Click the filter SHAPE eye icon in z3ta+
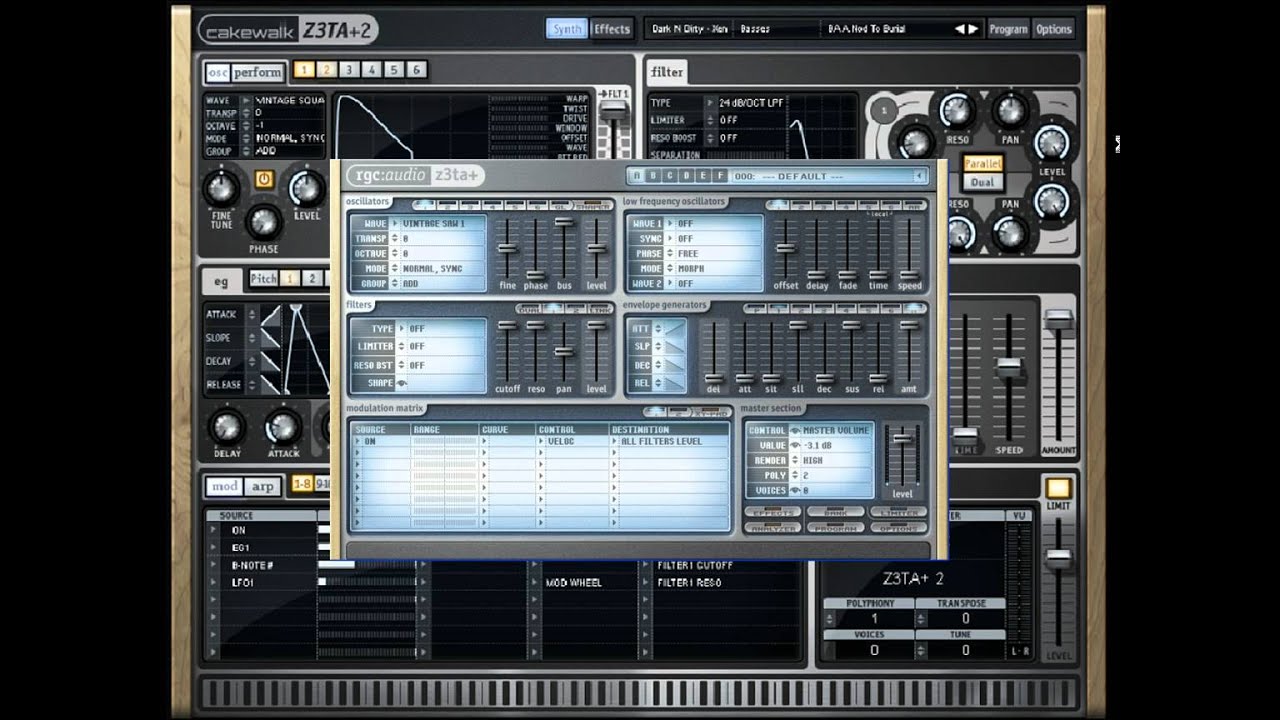Screen dimensions: 1280x720 point(402,383)
